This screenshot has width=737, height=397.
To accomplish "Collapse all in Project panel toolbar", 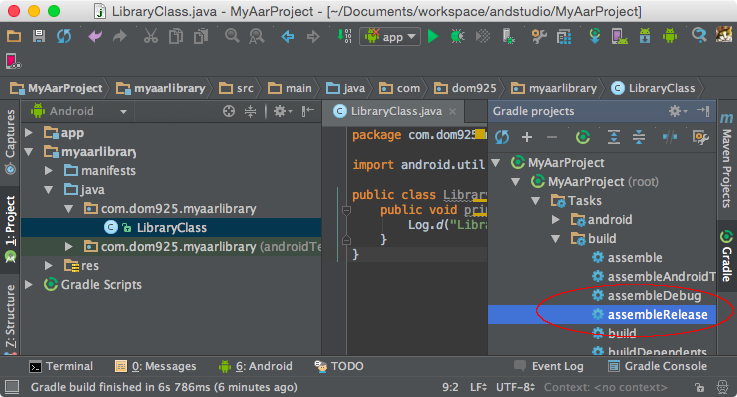I will point(251,111).
